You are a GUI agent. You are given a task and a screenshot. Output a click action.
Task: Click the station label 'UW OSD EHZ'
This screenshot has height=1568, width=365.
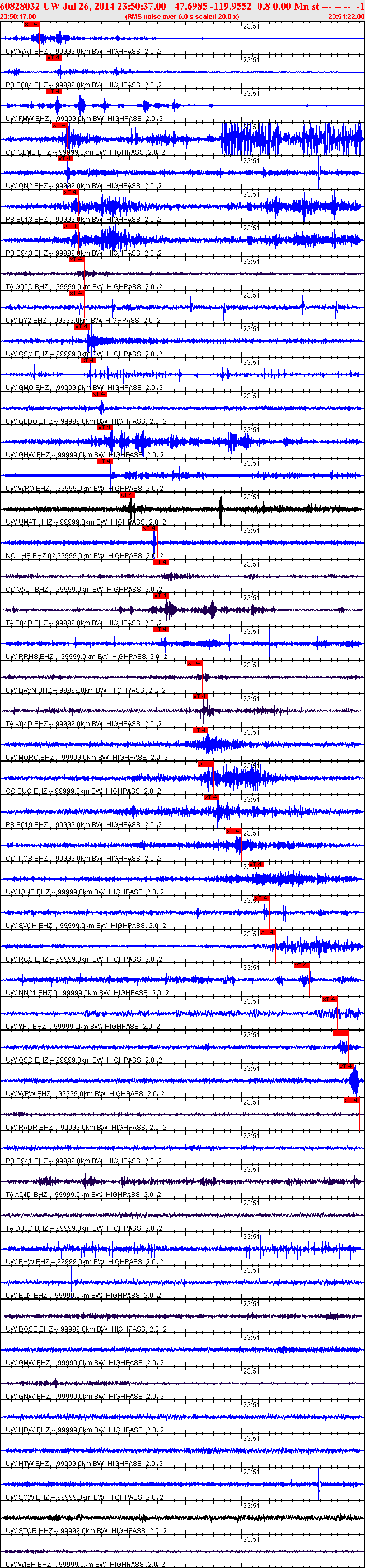coord(26,1060)
